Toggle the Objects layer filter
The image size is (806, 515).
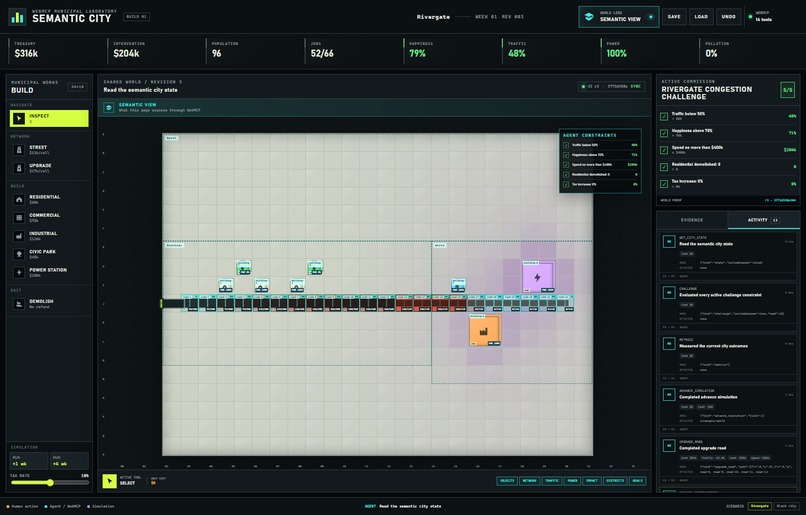tap(507, 481)
